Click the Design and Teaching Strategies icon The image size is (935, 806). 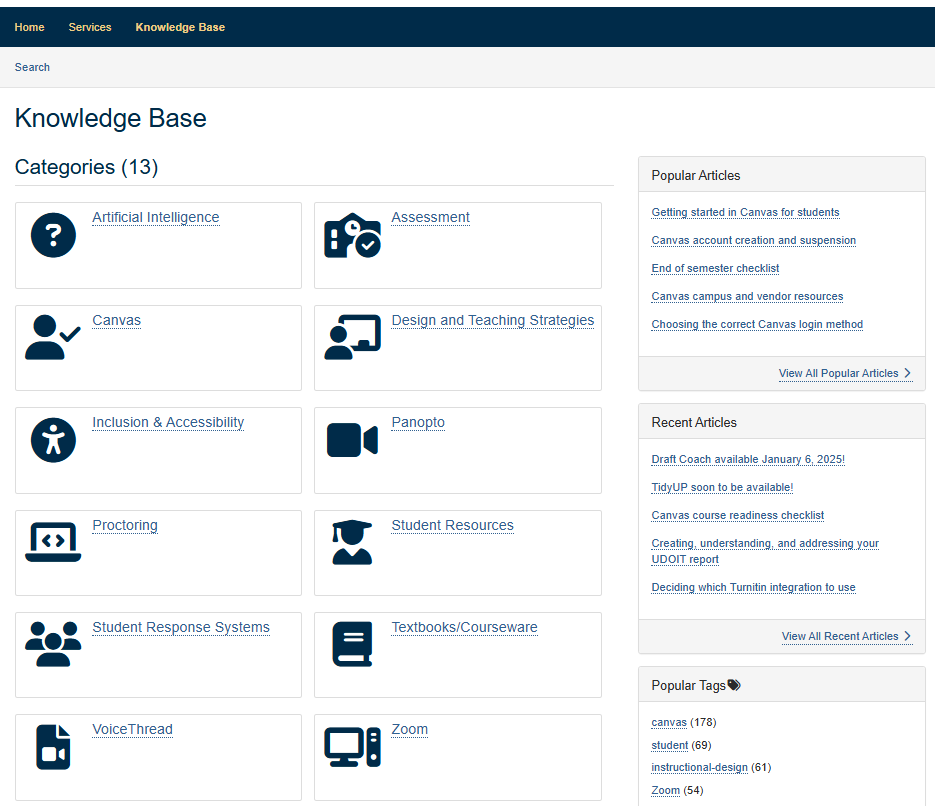click(x=352, y=338)
